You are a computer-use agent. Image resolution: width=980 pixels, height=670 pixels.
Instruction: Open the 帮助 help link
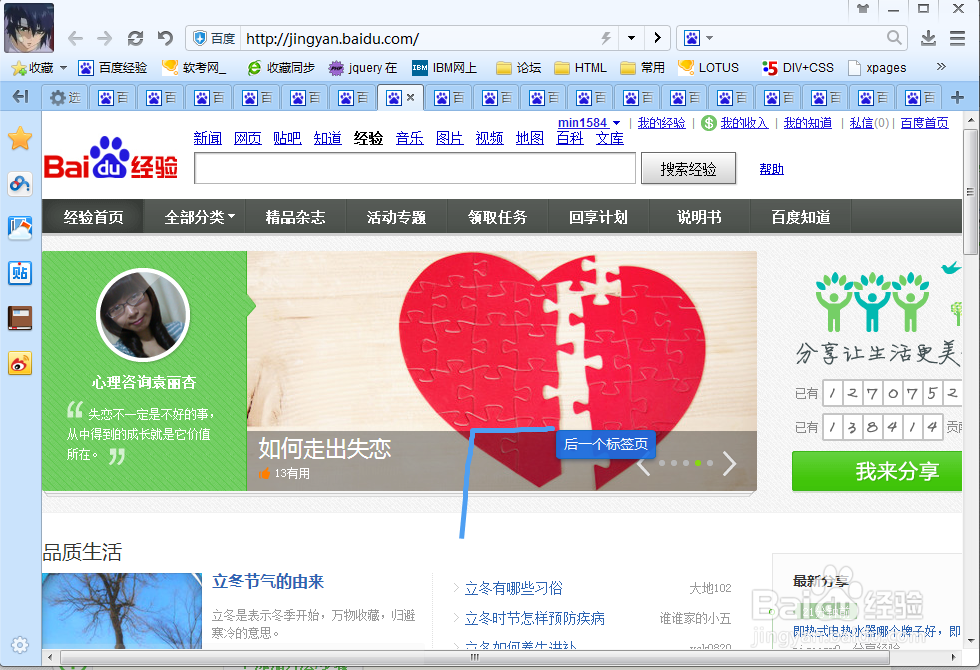click(771, 169)
